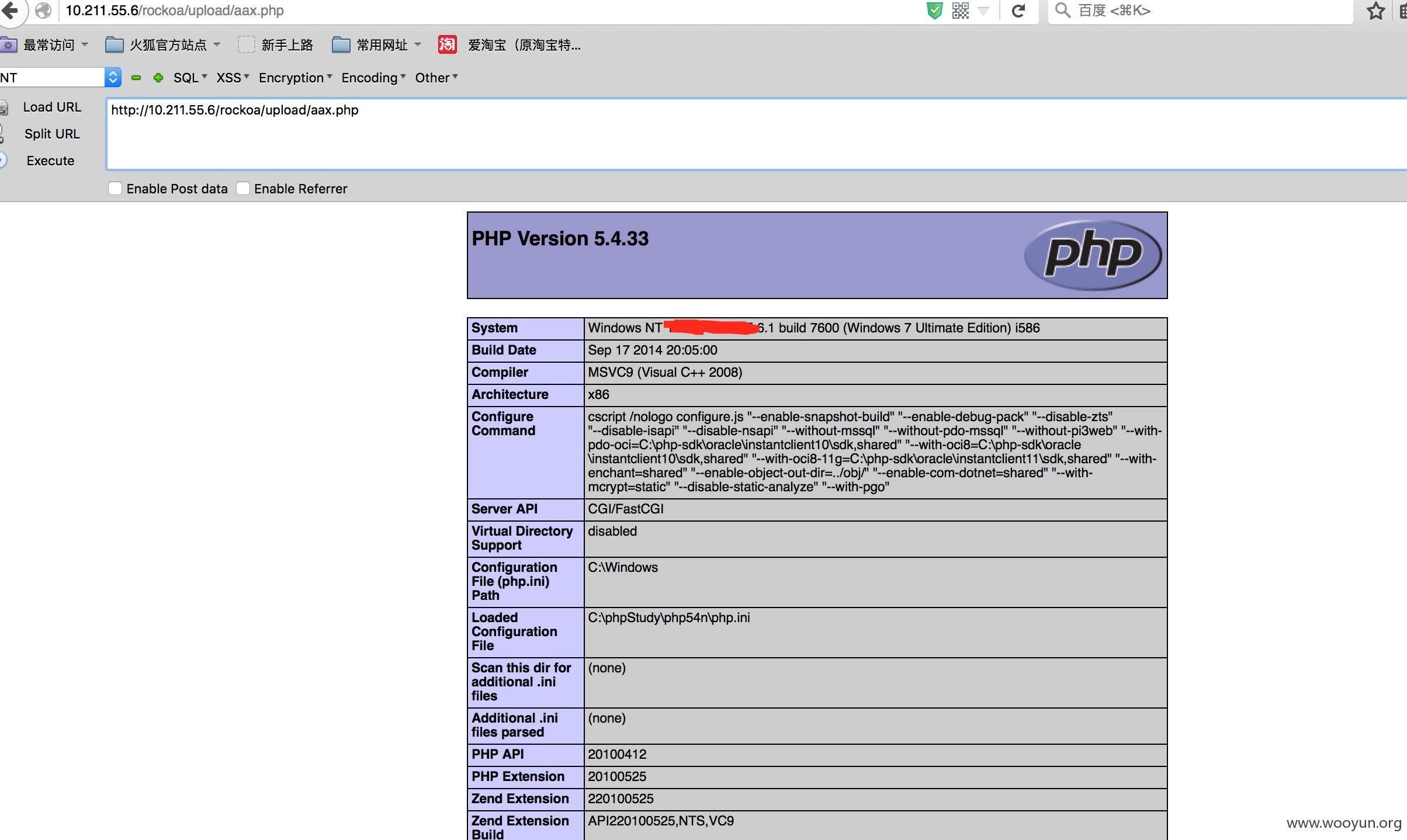Click PHP Extension value 20100525
Image resolution: width=1407 pixels, height=840 pixels.
point(617,776)
